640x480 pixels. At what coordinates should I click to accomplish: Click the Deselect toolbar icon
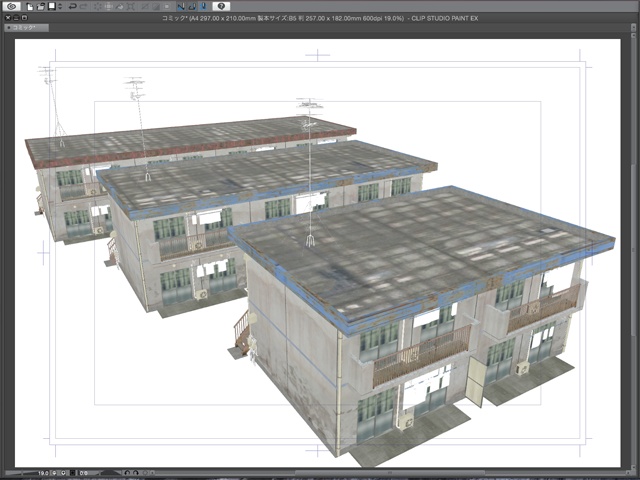click(x=145, y=6)
